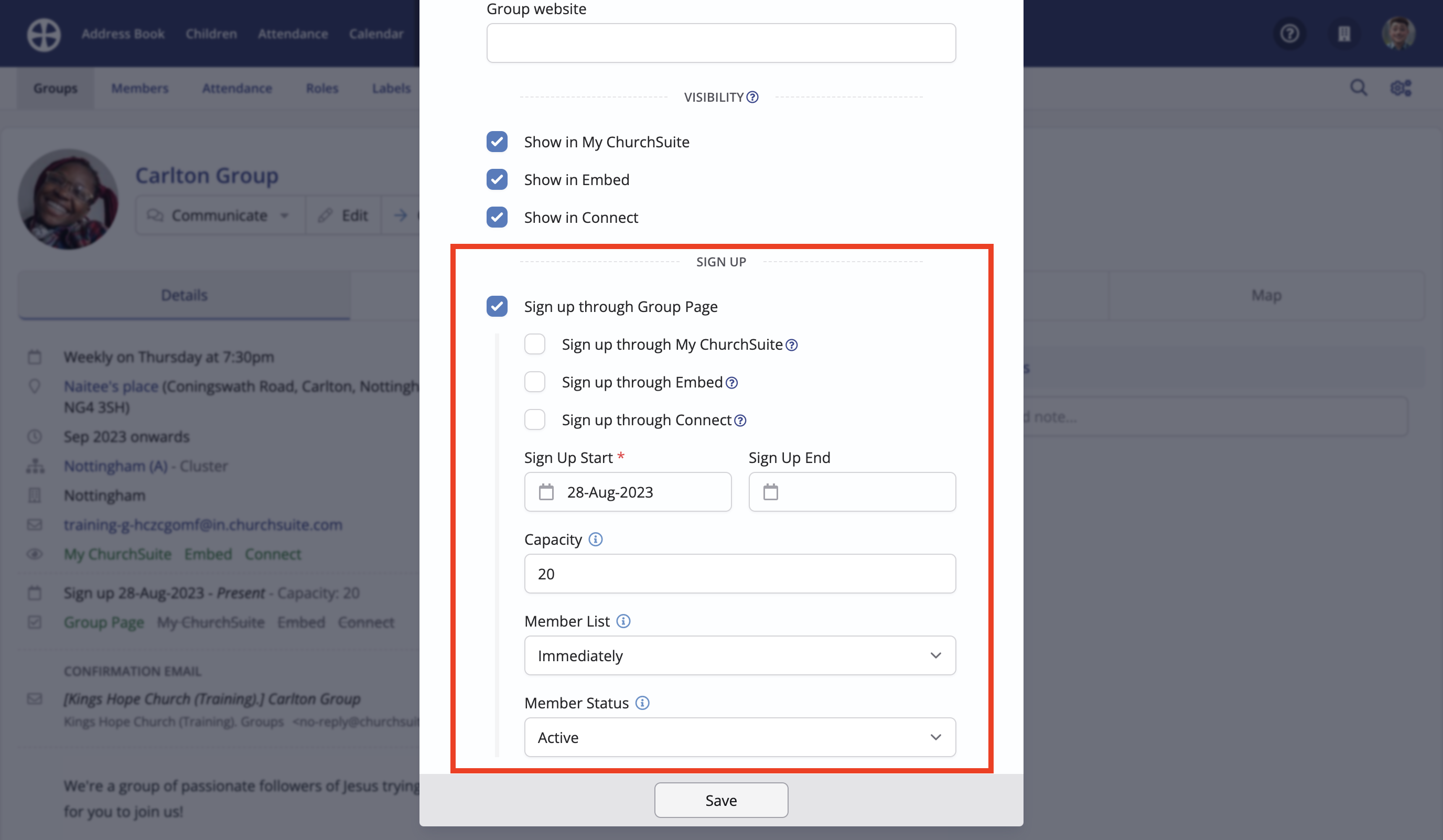Open Naitee's place link
This screenshot has height=840, width=1443.
tap(111, 386)
